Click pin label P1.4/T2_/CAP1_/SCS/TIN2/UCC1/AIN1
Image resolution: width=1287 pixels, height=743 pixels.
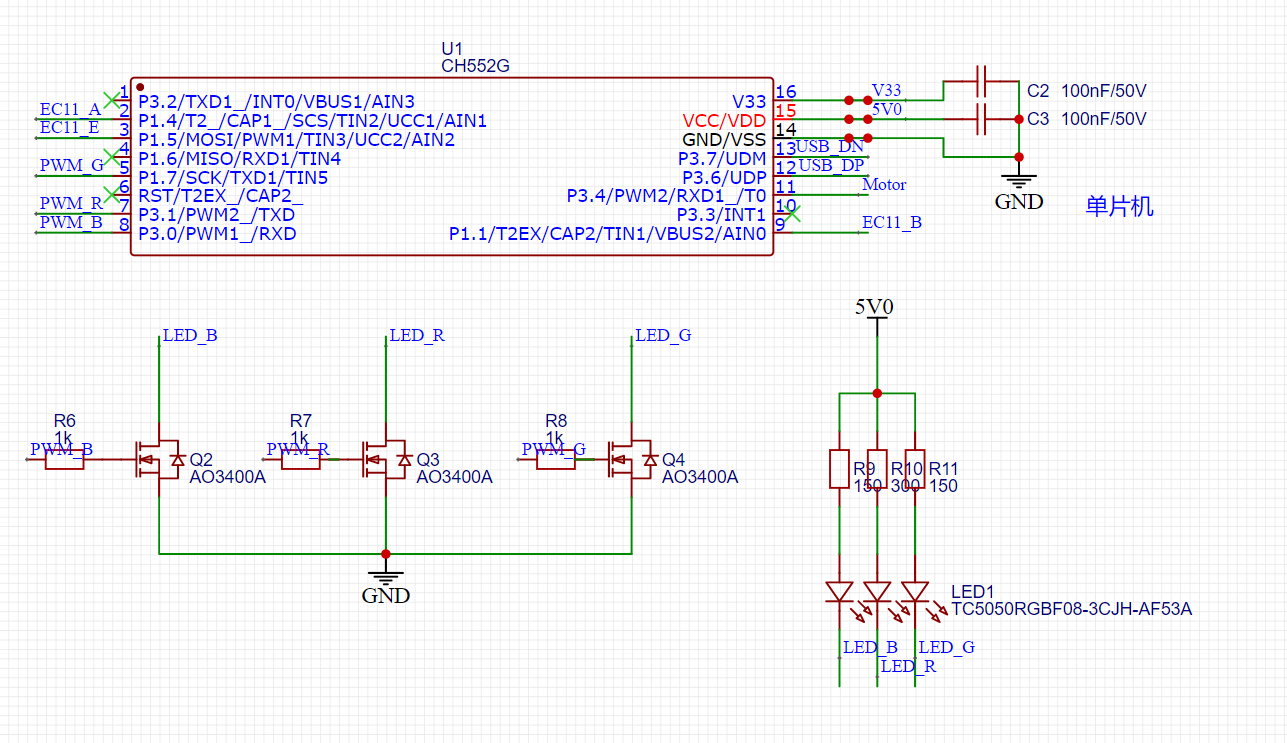coord(312,121)
